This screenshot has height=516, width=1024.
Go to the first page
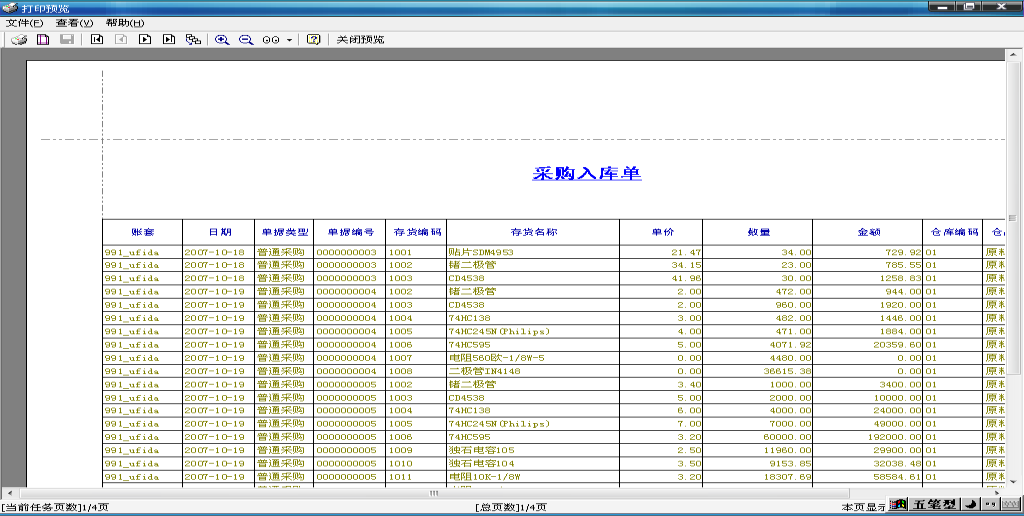coord(97,40)
